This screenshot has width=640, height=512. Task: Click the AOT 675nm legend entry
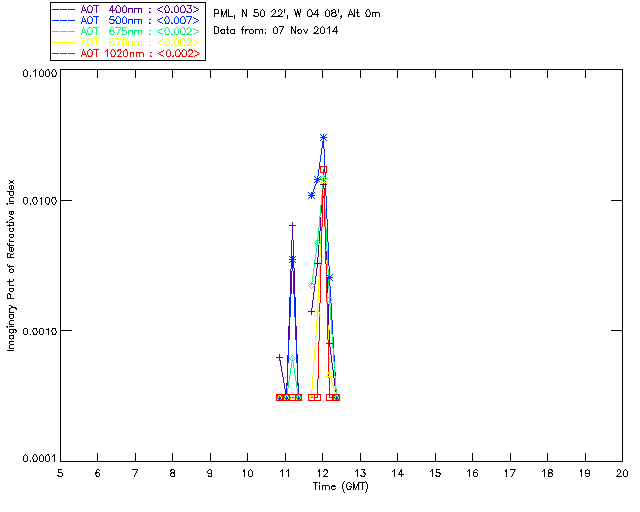(127, 31)
